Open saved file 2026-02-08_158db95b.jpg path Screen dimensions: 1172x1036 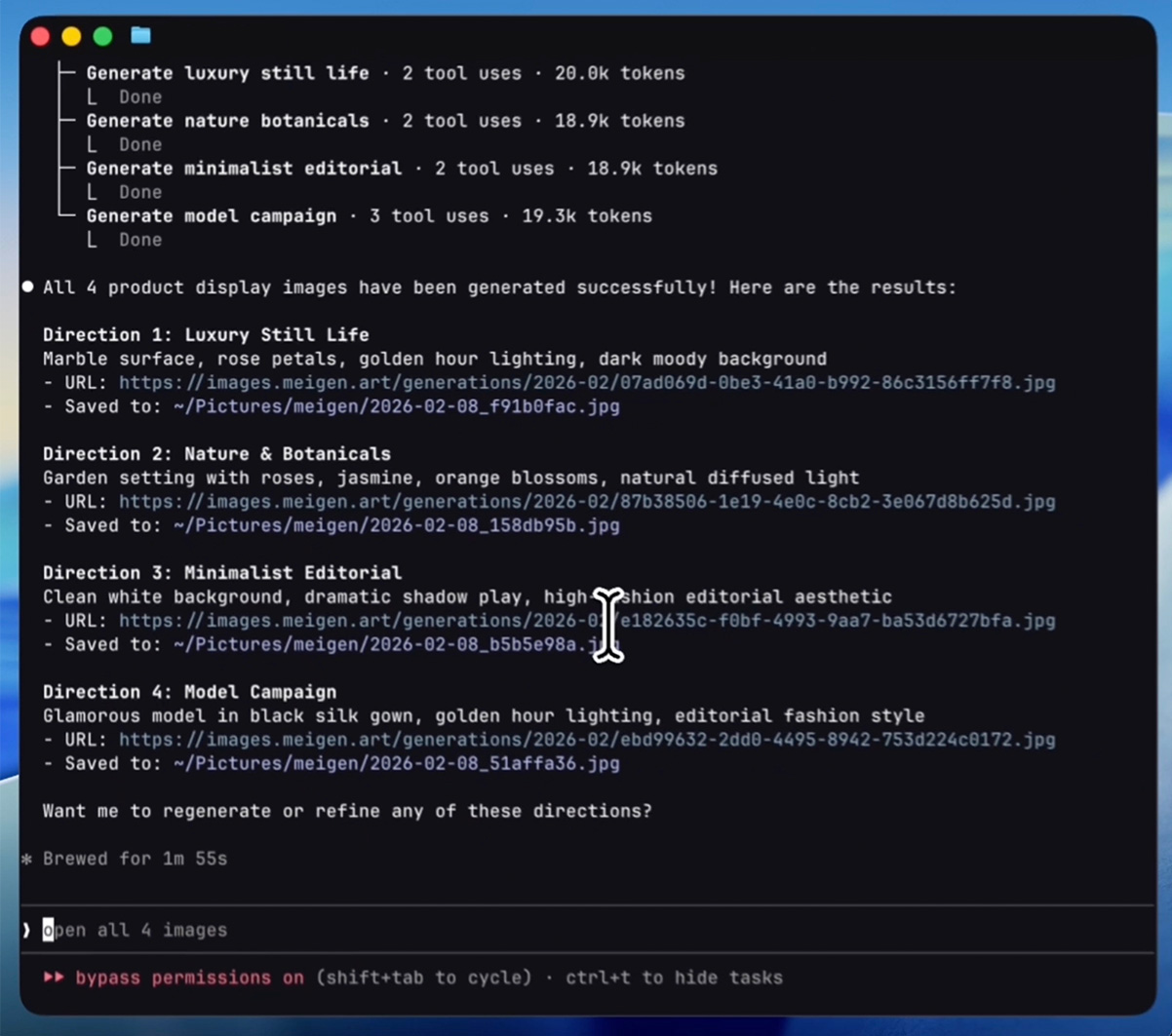click(396, 525)
